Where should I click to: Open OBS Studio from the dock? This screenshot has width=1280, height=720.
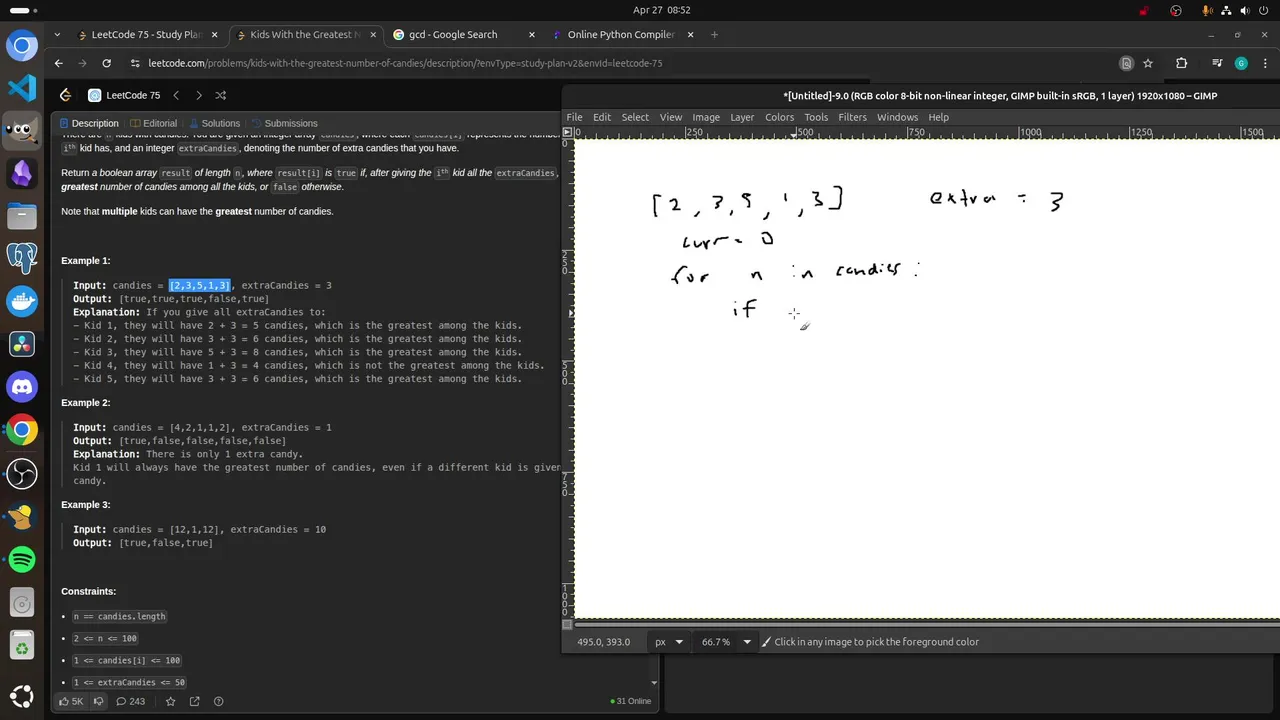click(22, 473)
